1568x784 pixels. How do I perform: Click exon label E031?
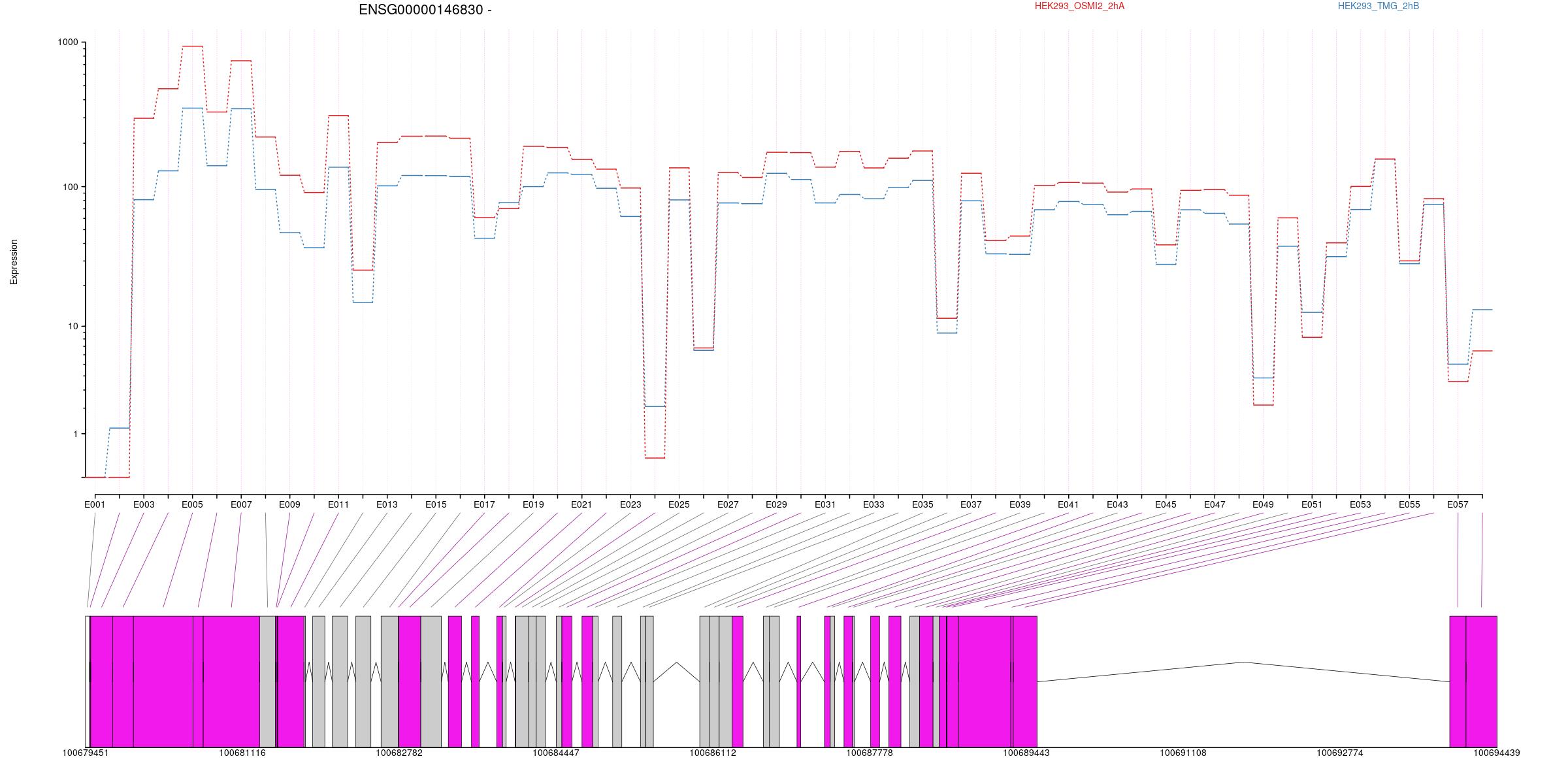pyautogui.click(x=825, y=504)
